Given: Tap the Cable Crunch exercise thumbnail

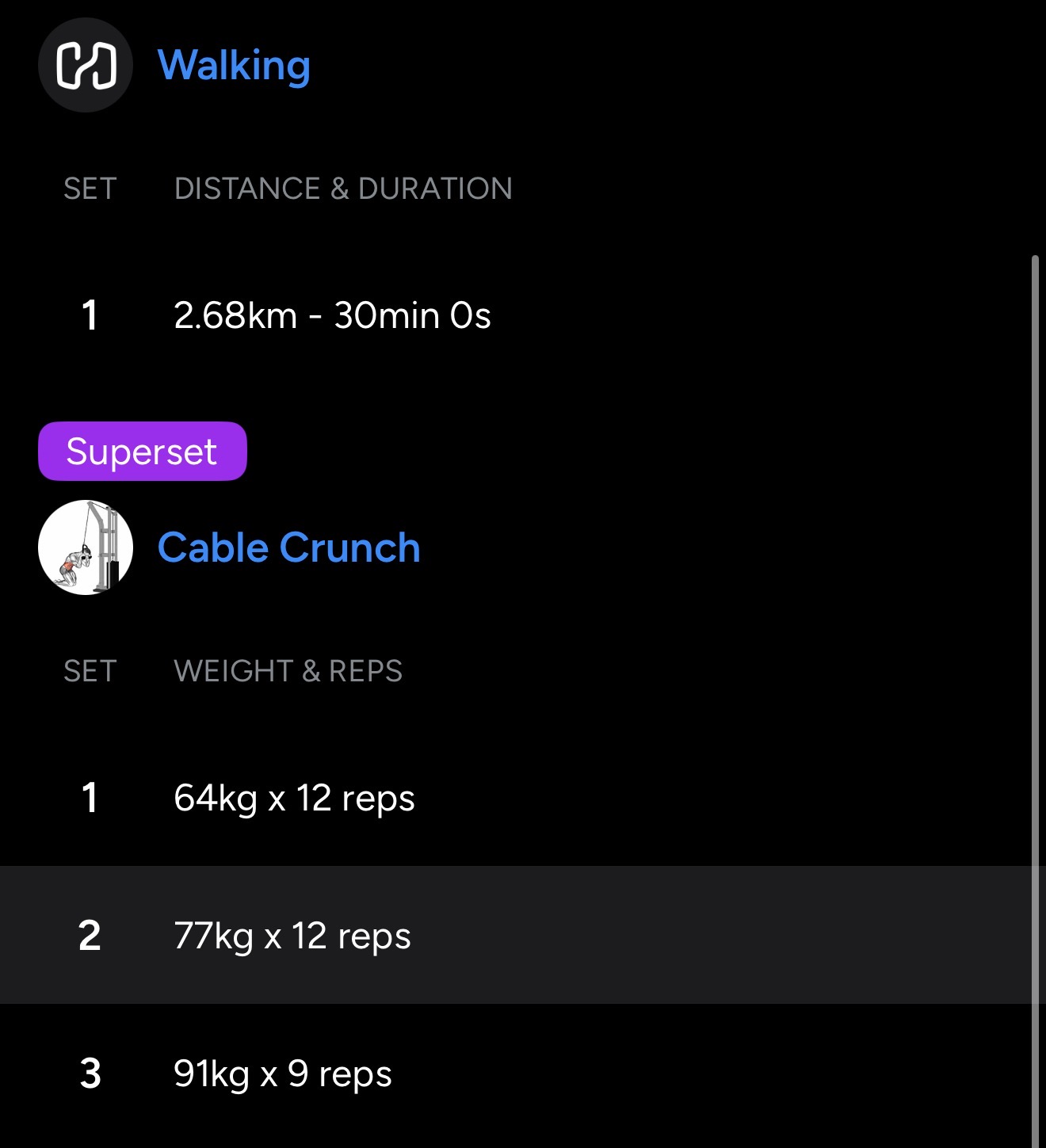Looking at the screenshot, I should pos(86,547).
